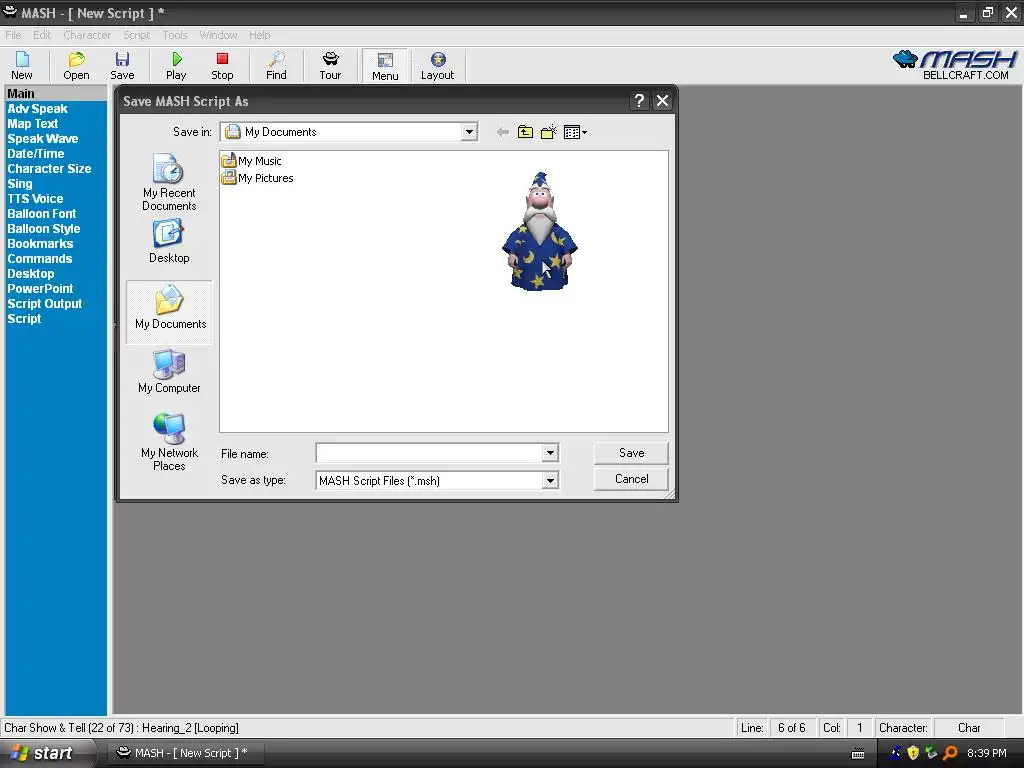Select Balloon Style in the sidebar
Viewport: 1024px width, 768px height.
click(x=43, y=229)
